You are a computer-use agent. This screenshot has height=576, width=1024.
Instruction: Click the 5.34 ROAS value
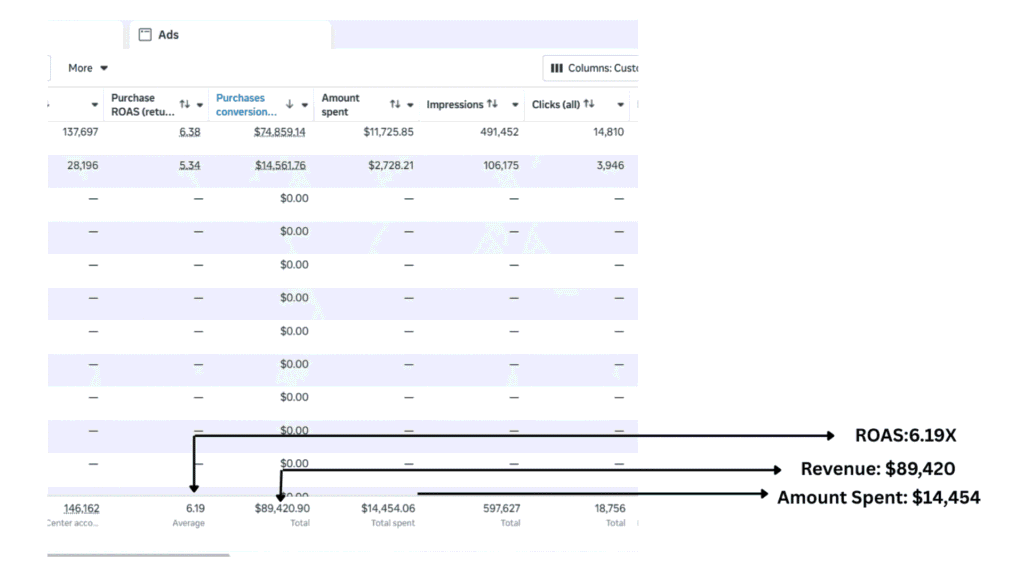coord(189,165)
